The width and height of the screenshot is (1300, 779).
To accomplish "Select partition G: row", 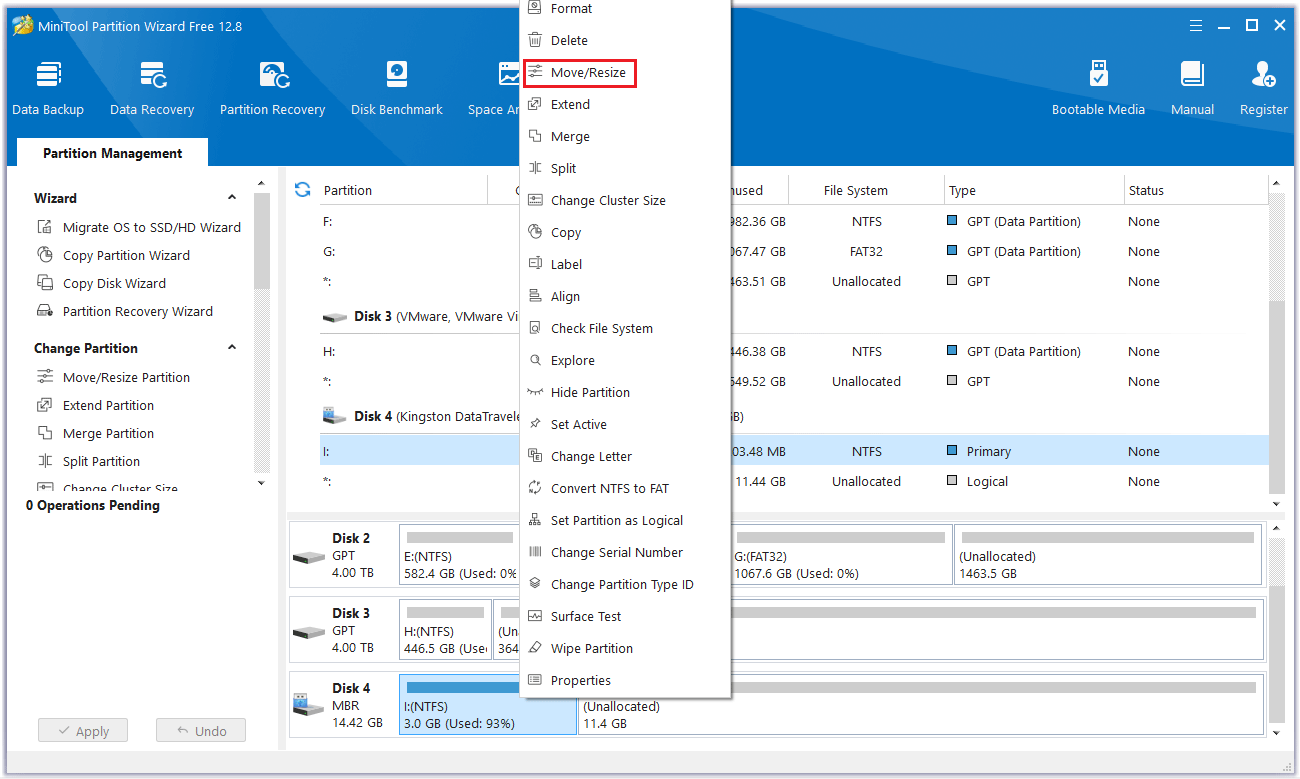I will [x=794, y=251].
